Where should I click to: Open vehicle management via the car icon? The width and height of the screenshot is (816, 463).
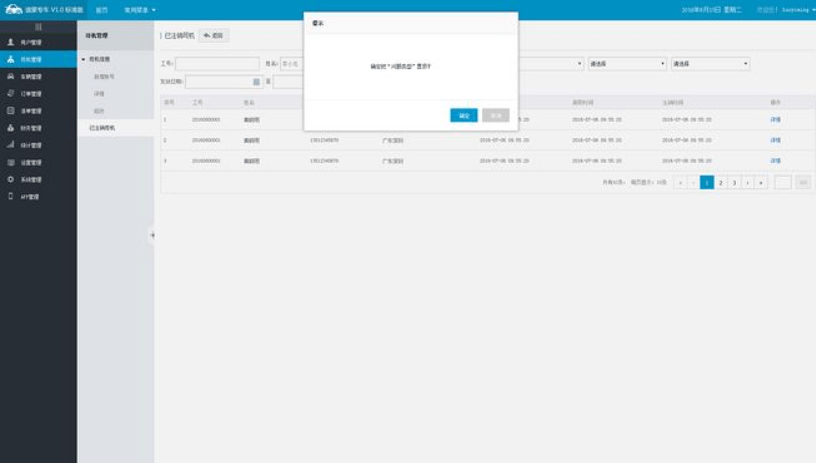click(x=10, y=77)
